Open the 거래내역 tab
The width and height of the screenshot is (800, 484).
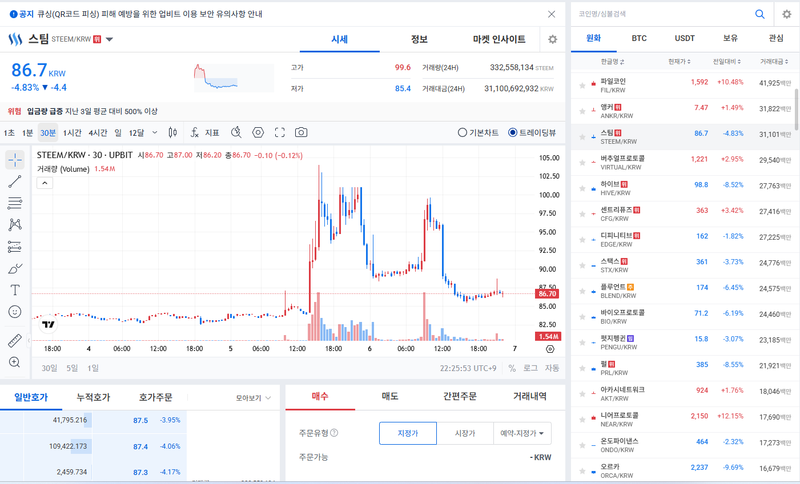[530, 396]
